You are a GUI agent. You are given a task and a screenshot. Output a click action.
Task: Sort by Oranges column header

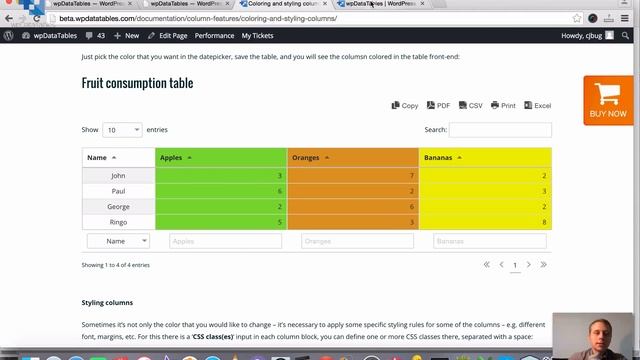353,158
